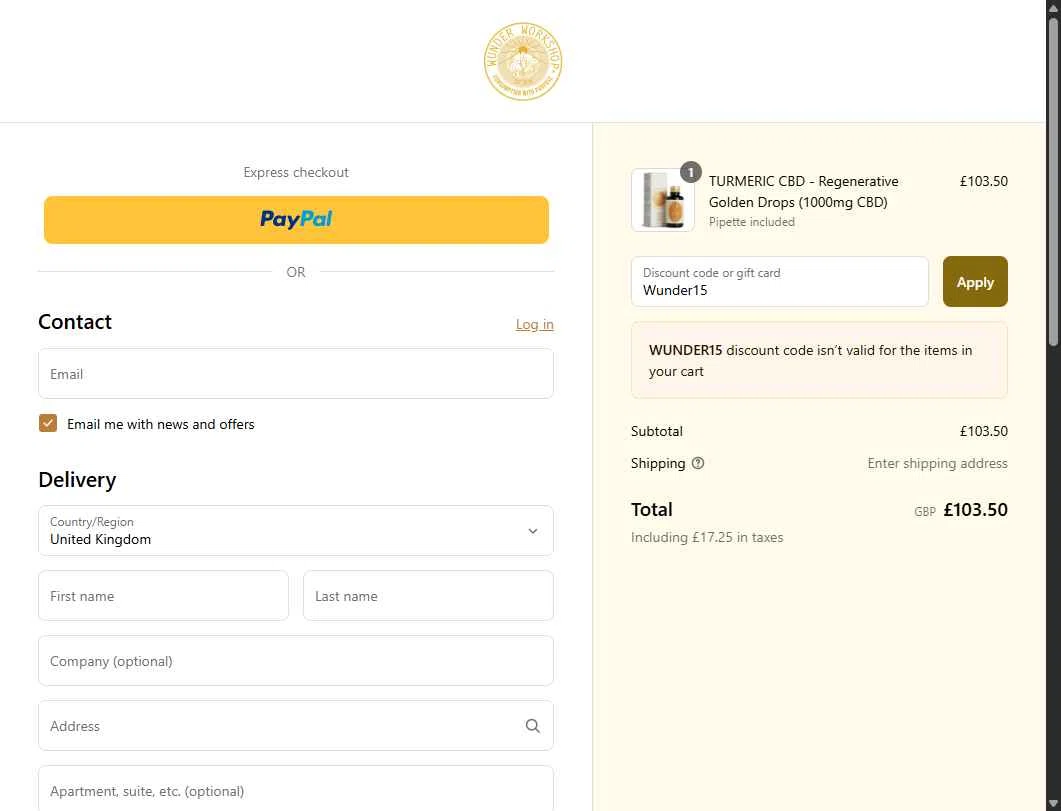Click the address search magnifier icon
The width and height of the screenshot is (1061, 811).
pos(533,726)
